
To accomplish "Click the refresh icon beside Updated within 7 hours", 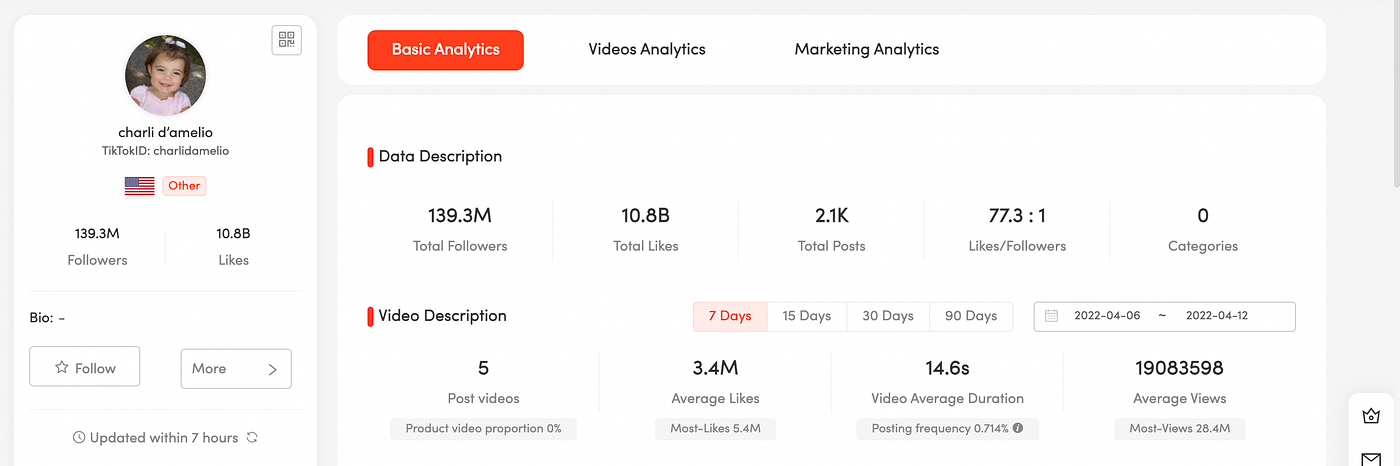I will click(252, 437).
